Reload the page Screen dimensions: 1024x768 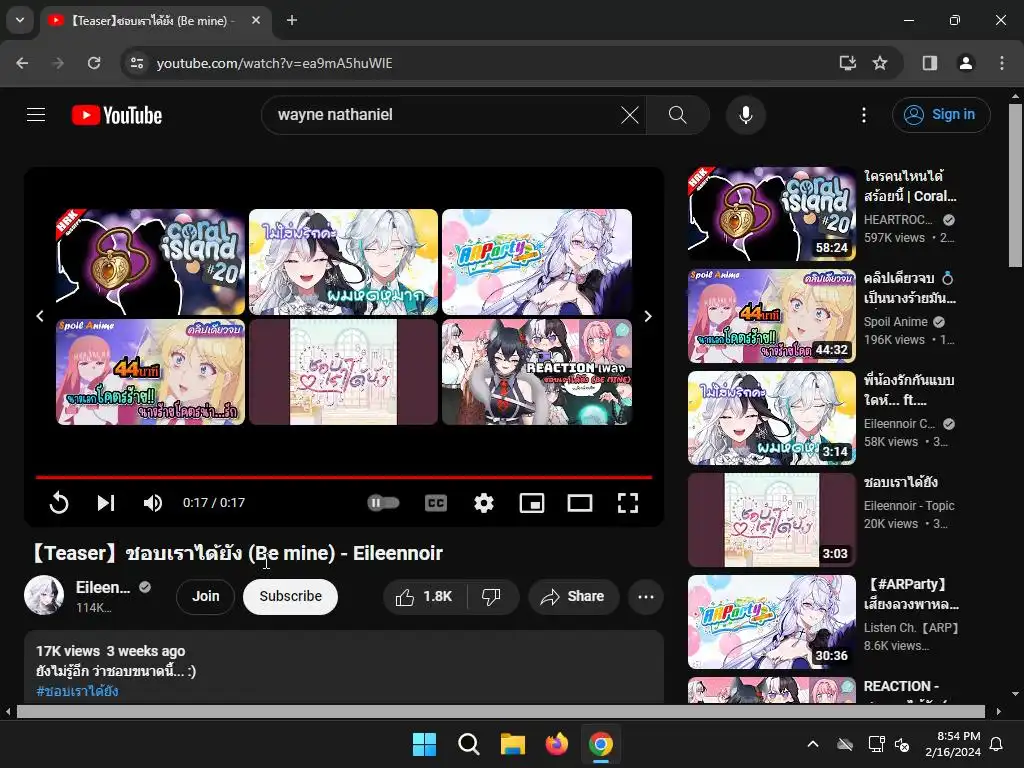pos(94,63)
